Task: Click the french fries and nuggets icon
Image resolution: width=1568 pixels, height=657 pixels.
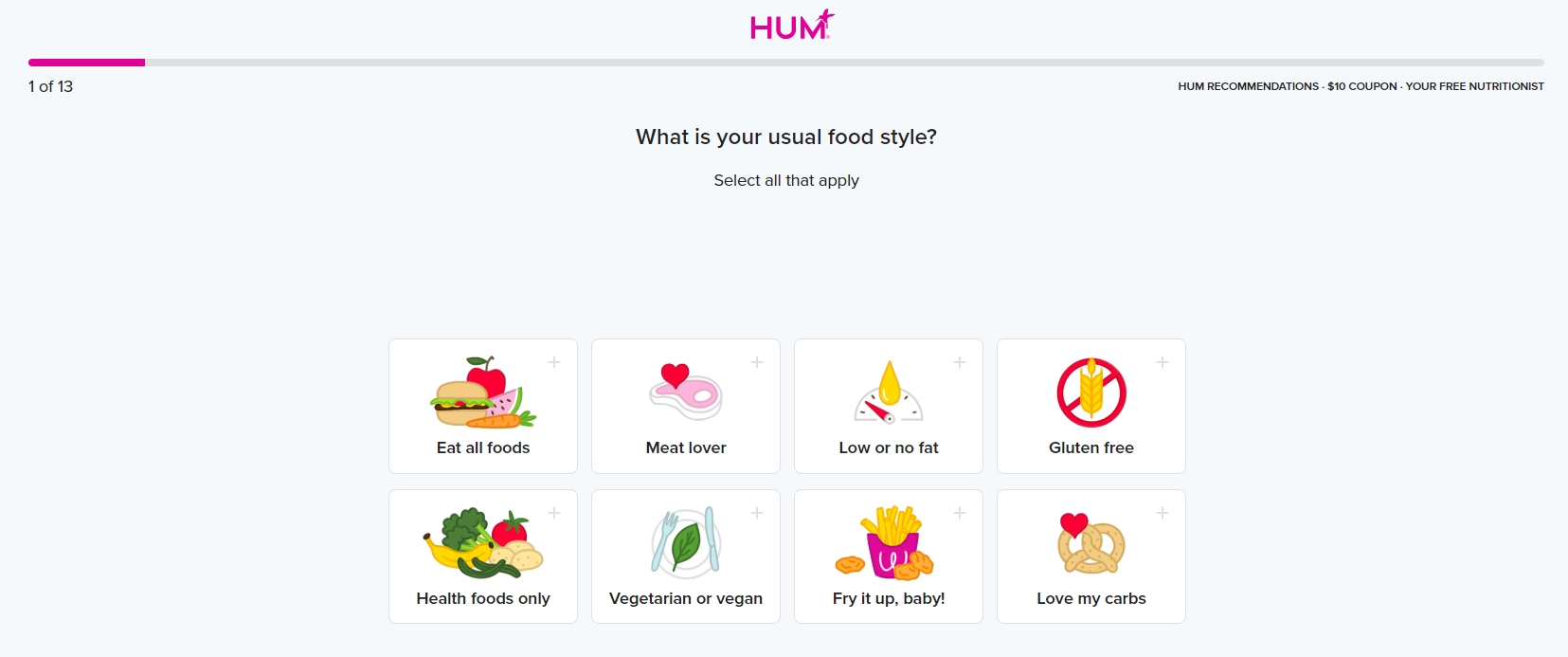Action: [889, 543]
